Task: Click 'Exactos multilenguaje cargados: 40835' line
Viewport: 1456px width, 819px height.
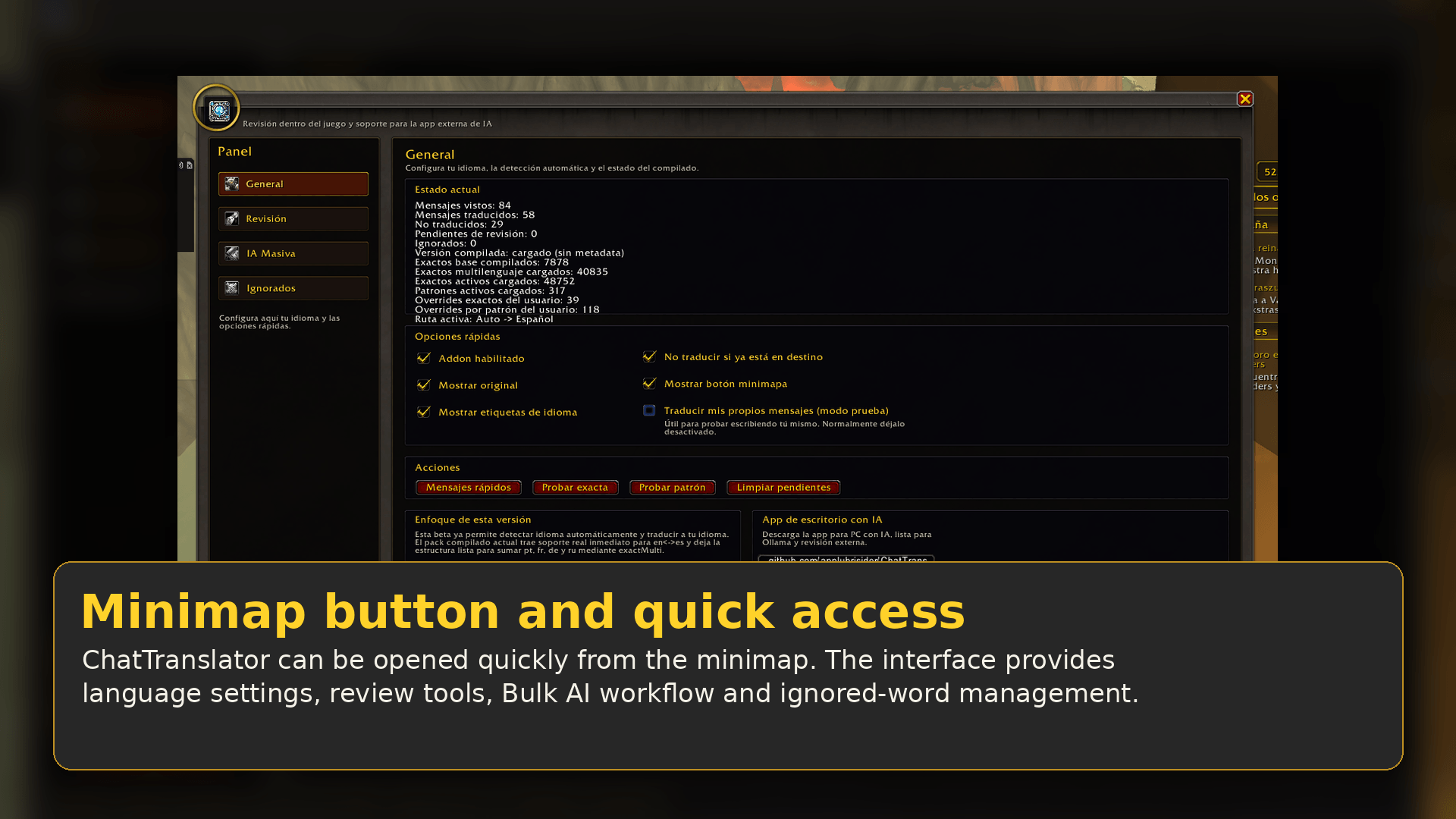Action: pos(511,271)
